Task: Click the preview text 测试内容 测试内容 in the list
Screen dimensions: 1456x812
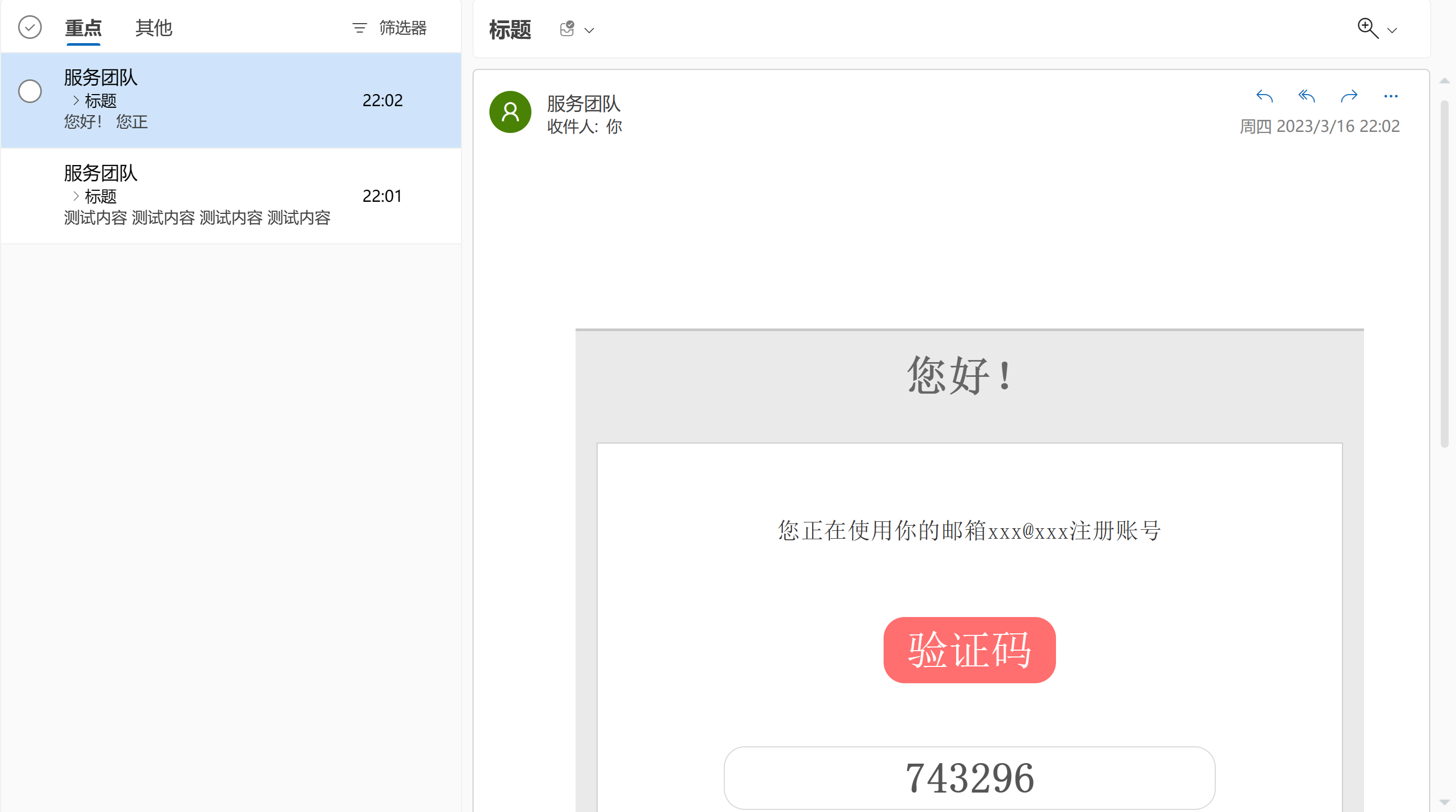Action: tap(197, 218)
